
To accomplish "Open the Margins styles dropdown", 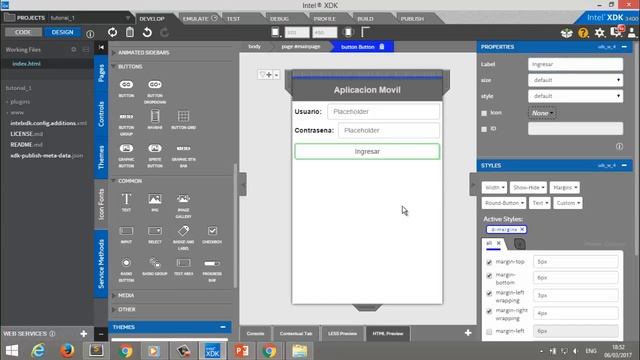I will coord(564,187).
